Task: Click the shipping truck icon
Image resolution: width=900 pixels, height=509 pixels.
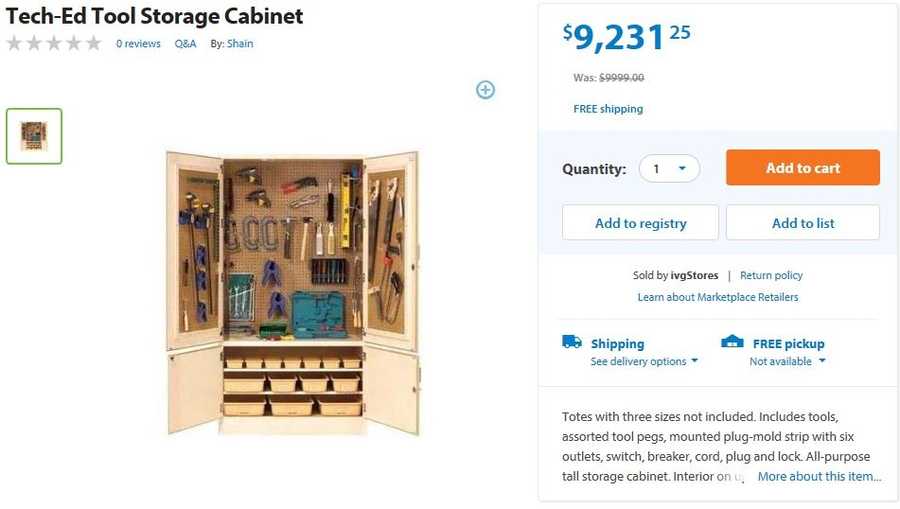Action: tap(572, 342)
